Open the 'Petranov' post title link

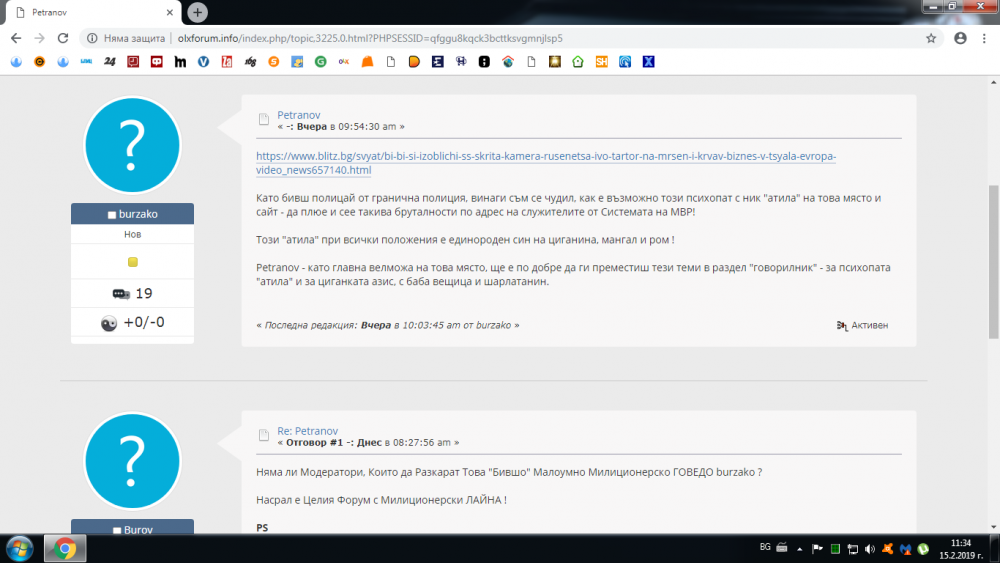[x=298, y=115]
